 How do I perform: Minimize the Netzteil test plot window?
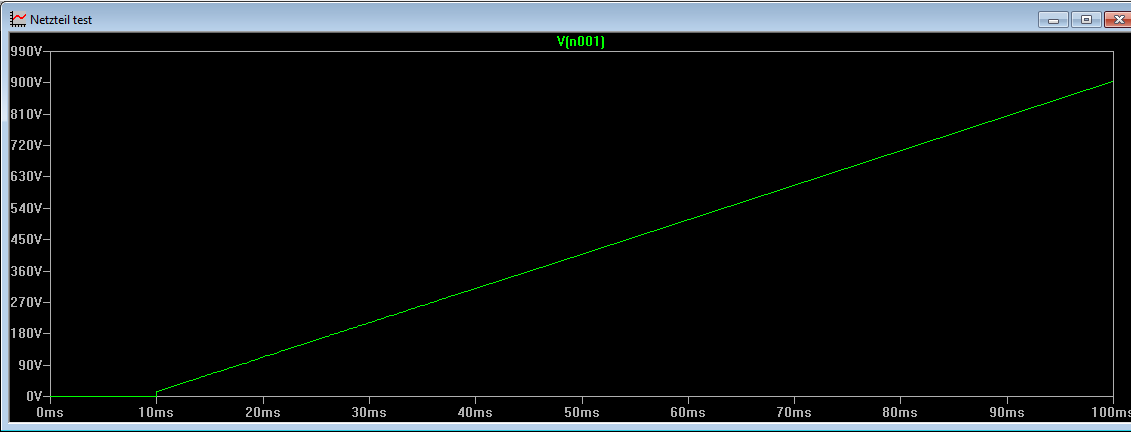point(1053,19)
